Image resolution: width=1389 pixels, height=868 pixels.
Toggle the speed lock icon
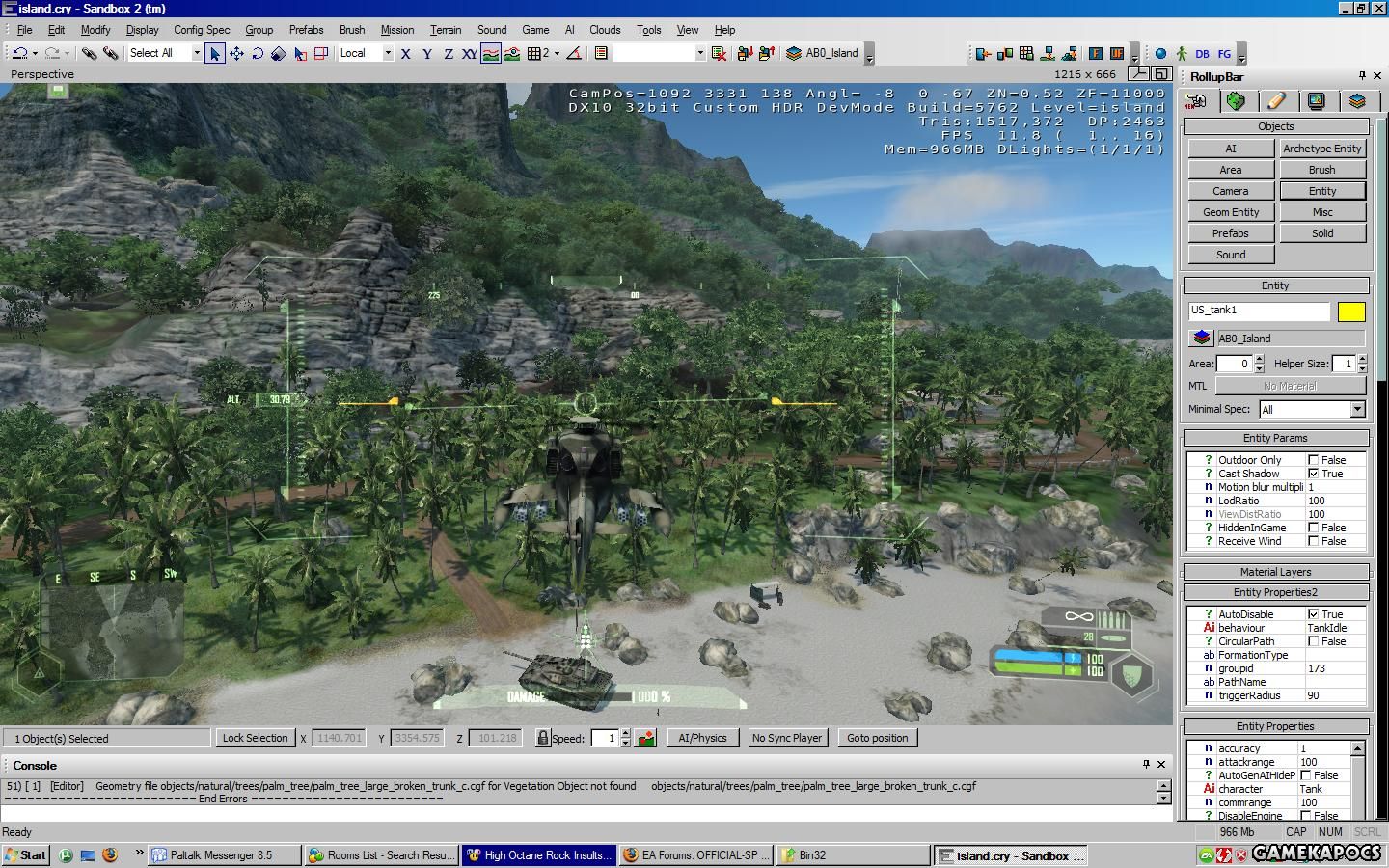click(543, 738)
